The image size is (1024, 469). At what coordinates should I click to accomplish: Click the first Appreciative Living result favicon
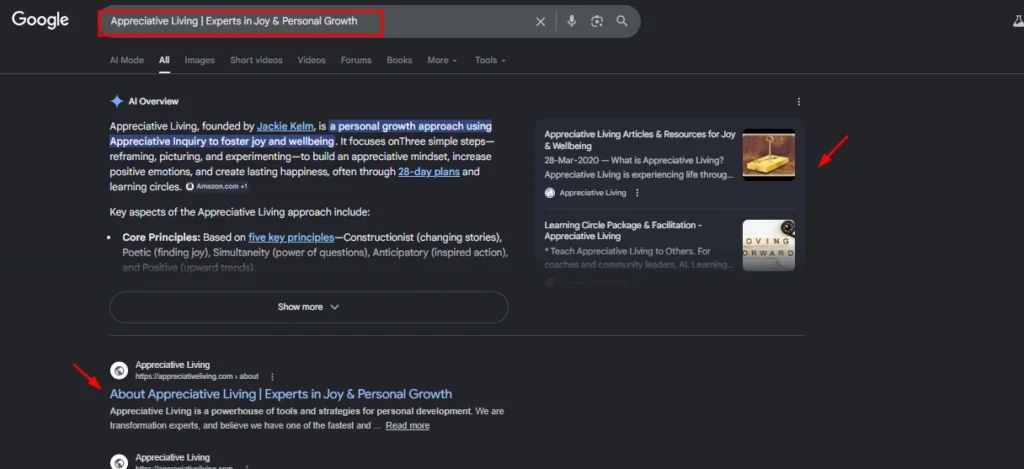pos(119,371)
